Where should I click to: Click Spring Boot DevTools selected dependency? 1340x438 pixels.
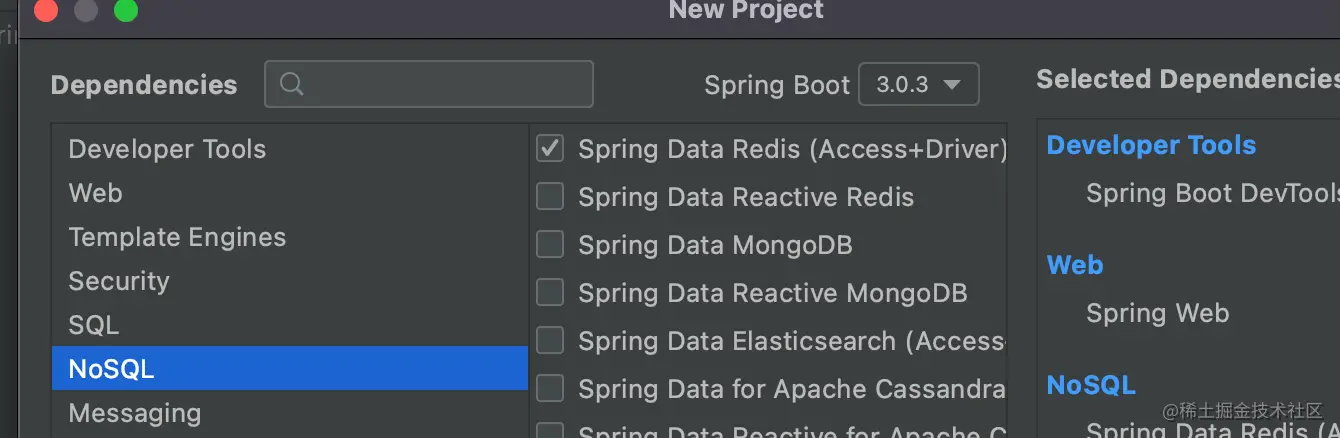(1210, 193)
